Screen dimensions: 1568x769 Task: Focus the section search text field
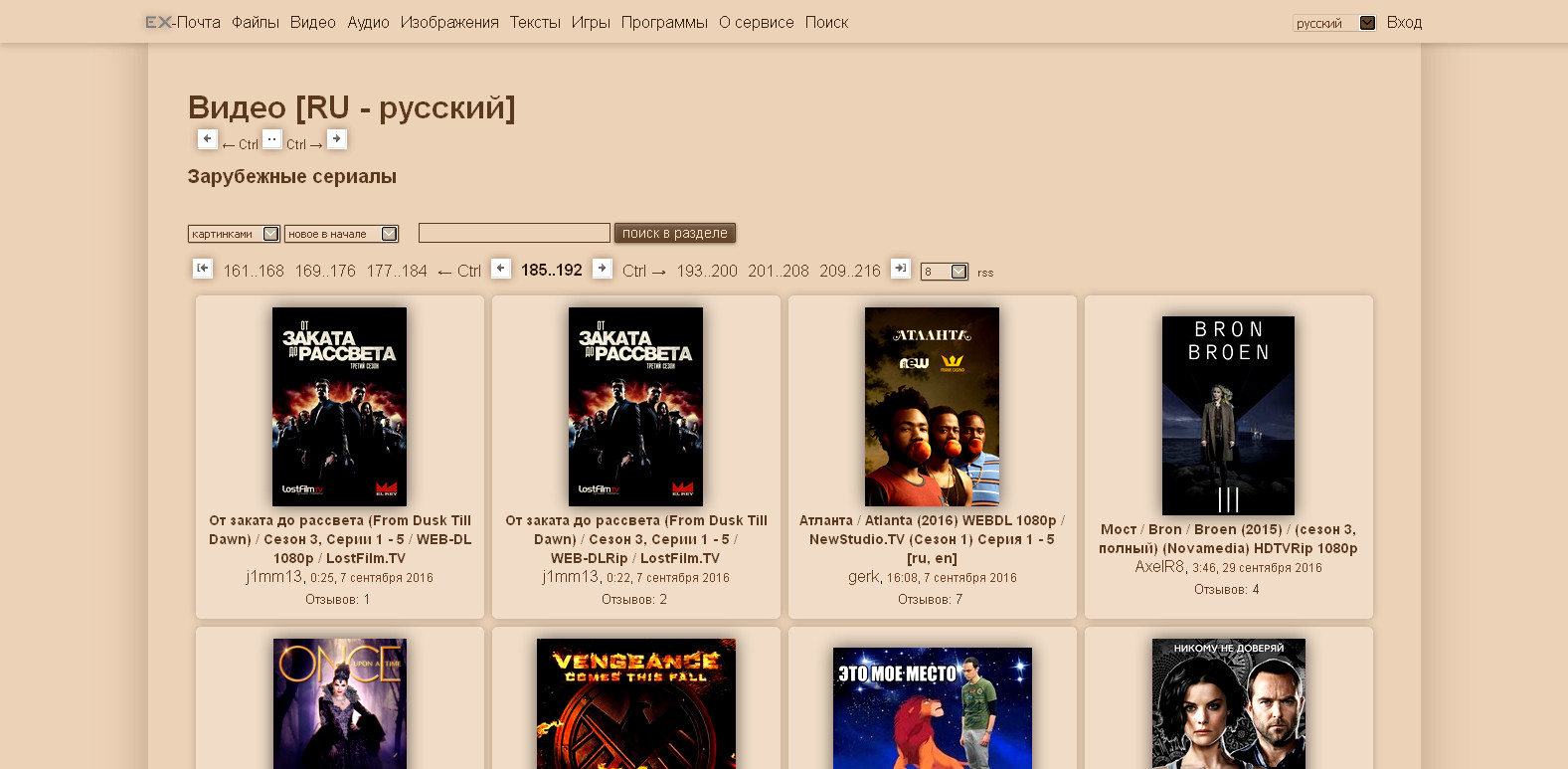click(x=514, y=233)
